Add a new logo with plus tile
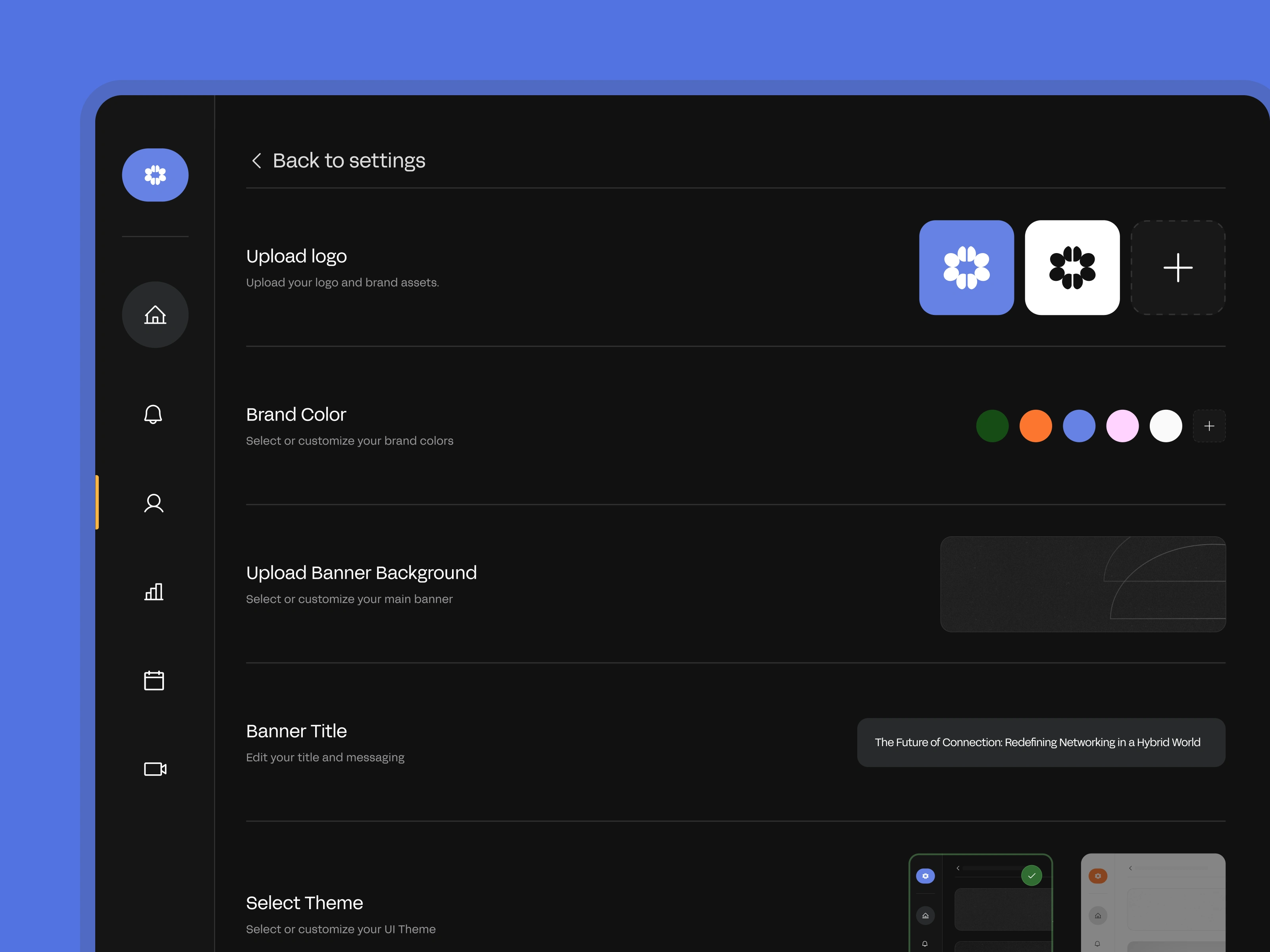This screenshot has height=952, width=1270. 1178,267
